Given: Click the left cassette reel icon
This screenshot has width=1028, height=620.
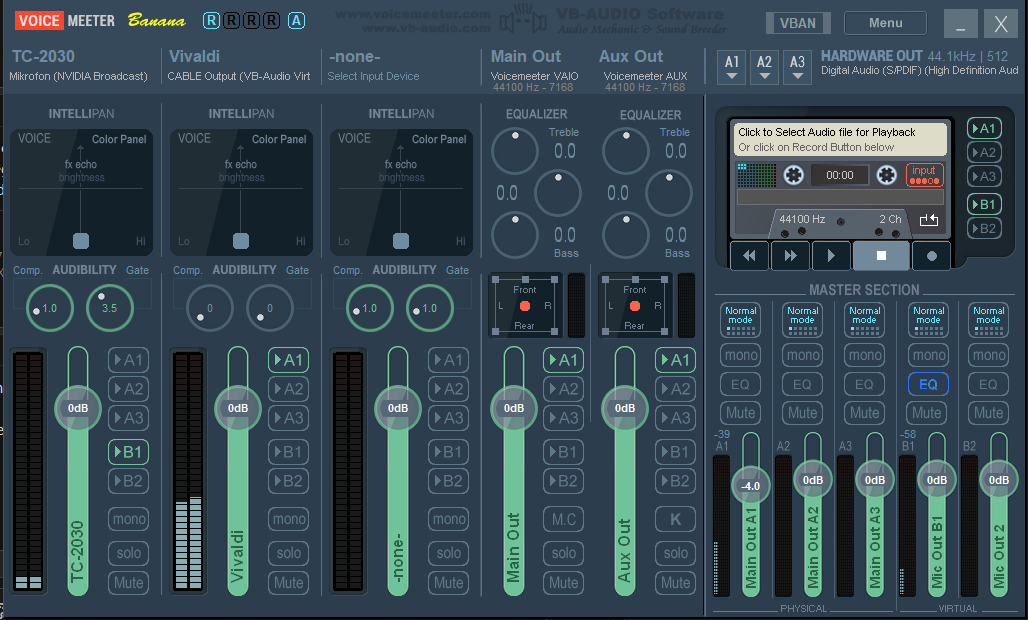Looking at the screenshot, I should tap(793, 175).
